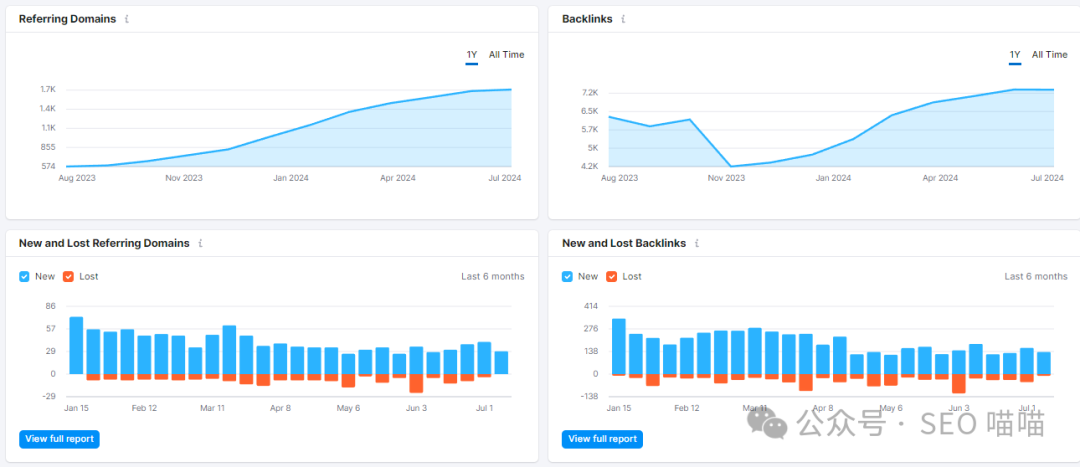1080x467 pixels.
Task: Switch Backlinks chart to All Time
Action: coord(1049,55)
